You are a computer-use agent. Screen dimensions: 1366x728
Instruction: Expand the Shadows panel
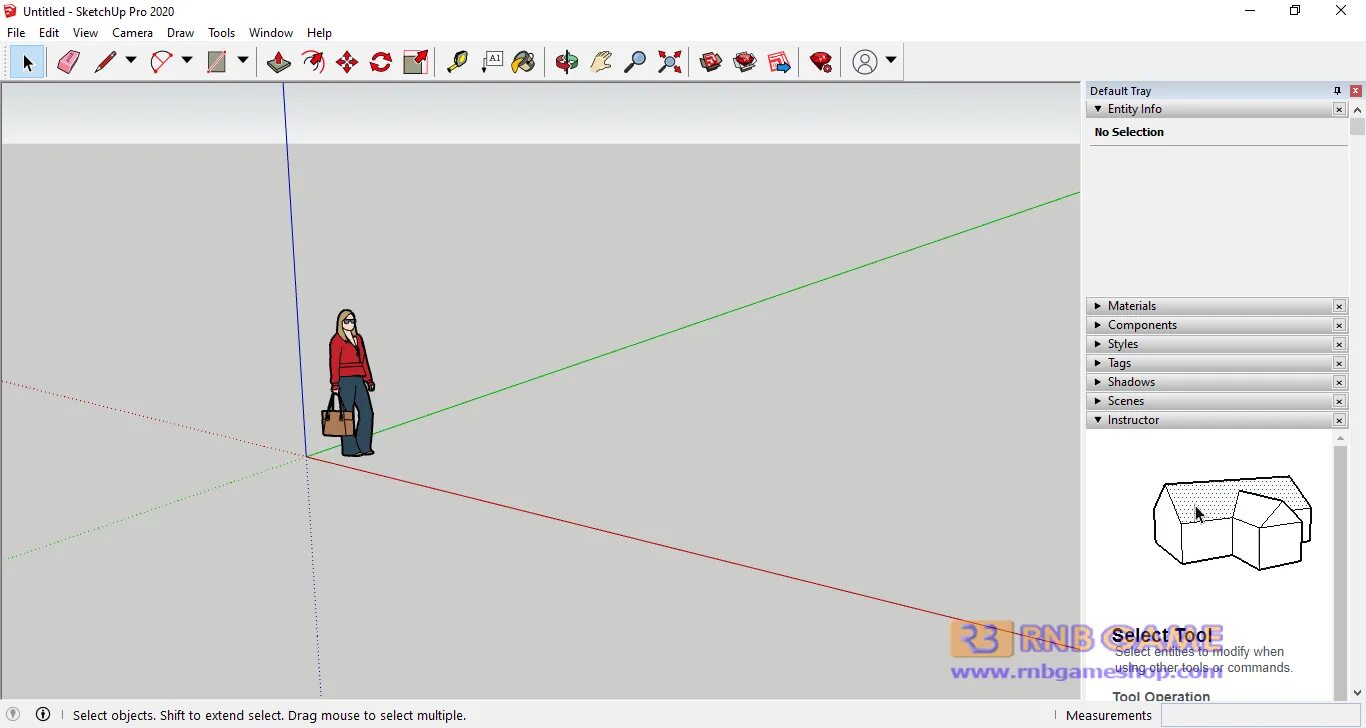coord(1097,381)
